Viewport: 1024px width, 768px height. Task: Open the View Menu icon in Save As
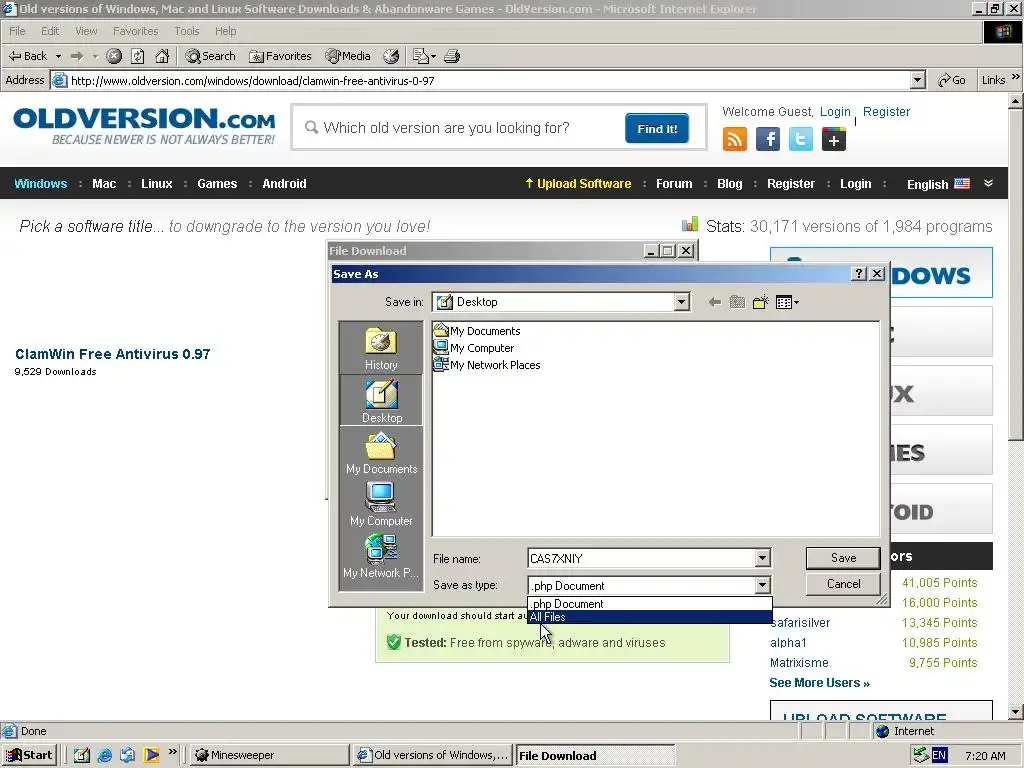point(787,302)
